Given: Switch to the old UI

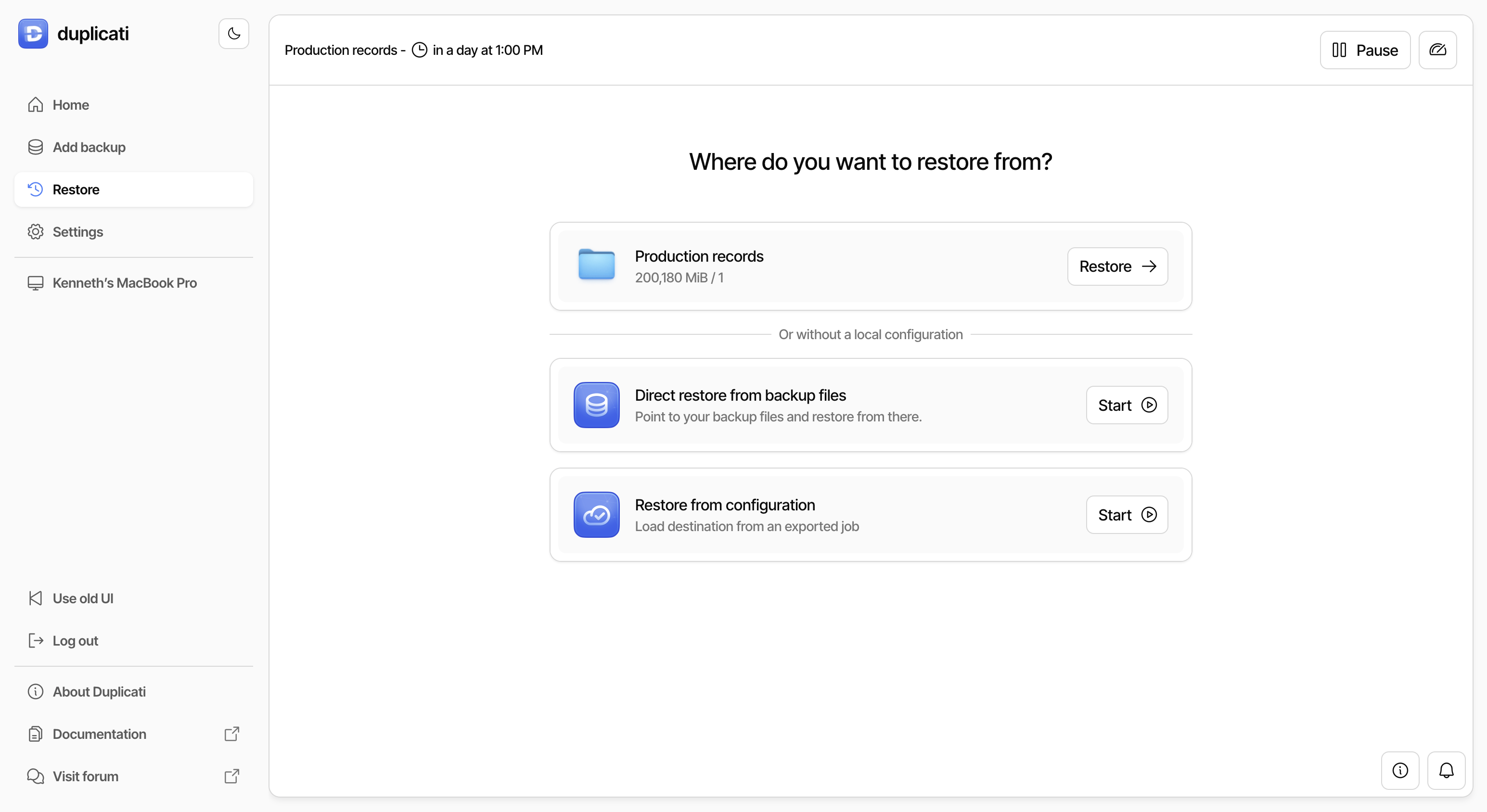Looking at the screenshot, I should pos(83,598).
